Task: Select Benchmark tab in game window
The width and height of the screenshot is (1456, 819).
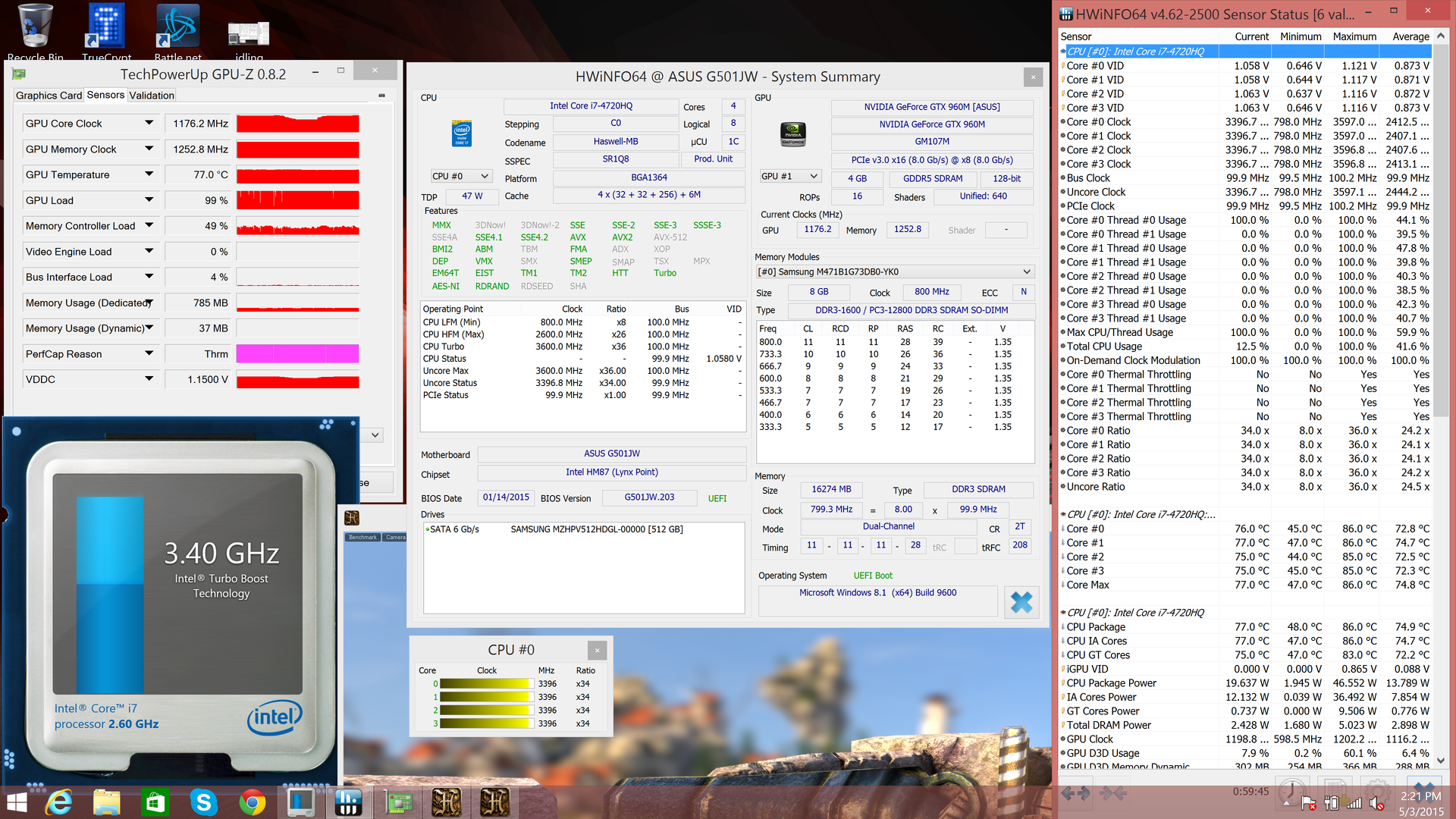Action: (x=362, y=537)
